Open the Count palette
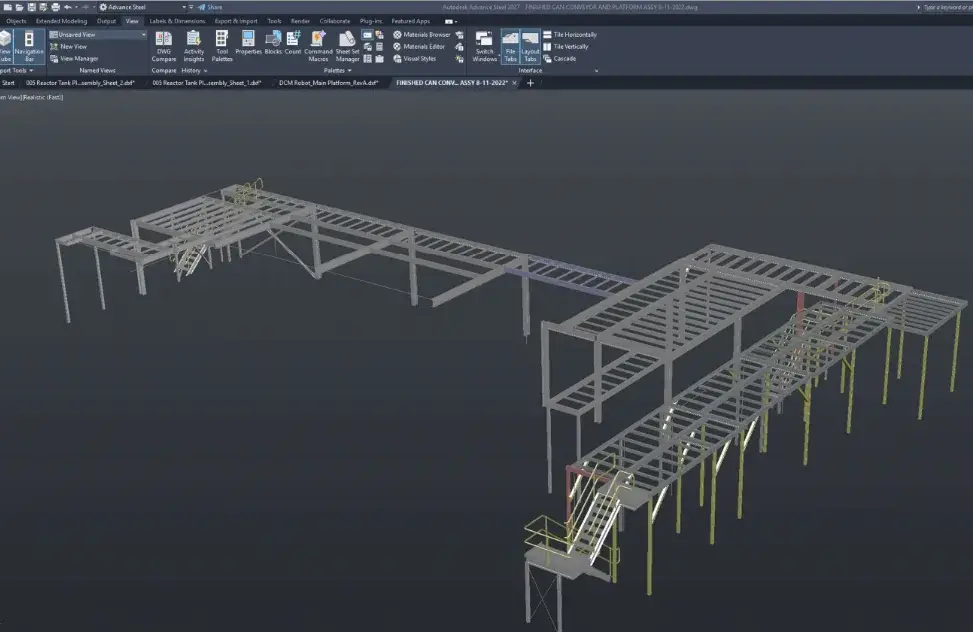 (293, 43)
